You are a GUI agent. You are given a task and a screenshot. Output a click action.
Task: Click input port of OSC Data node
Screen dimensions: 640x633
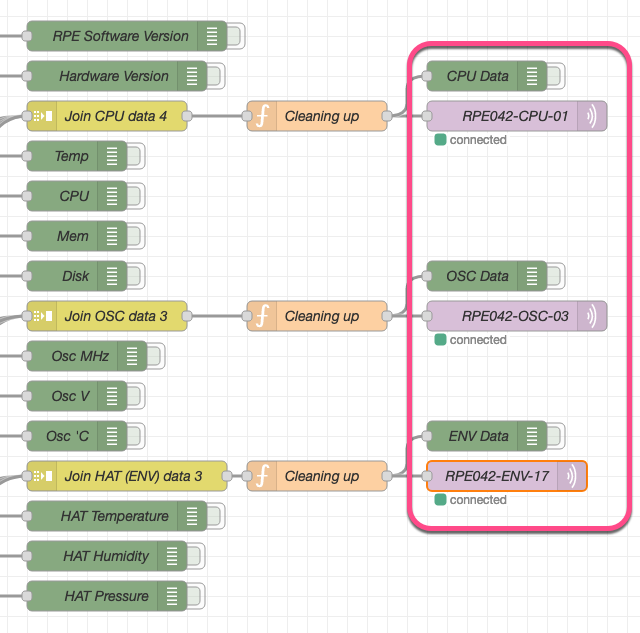coord(427,276)
